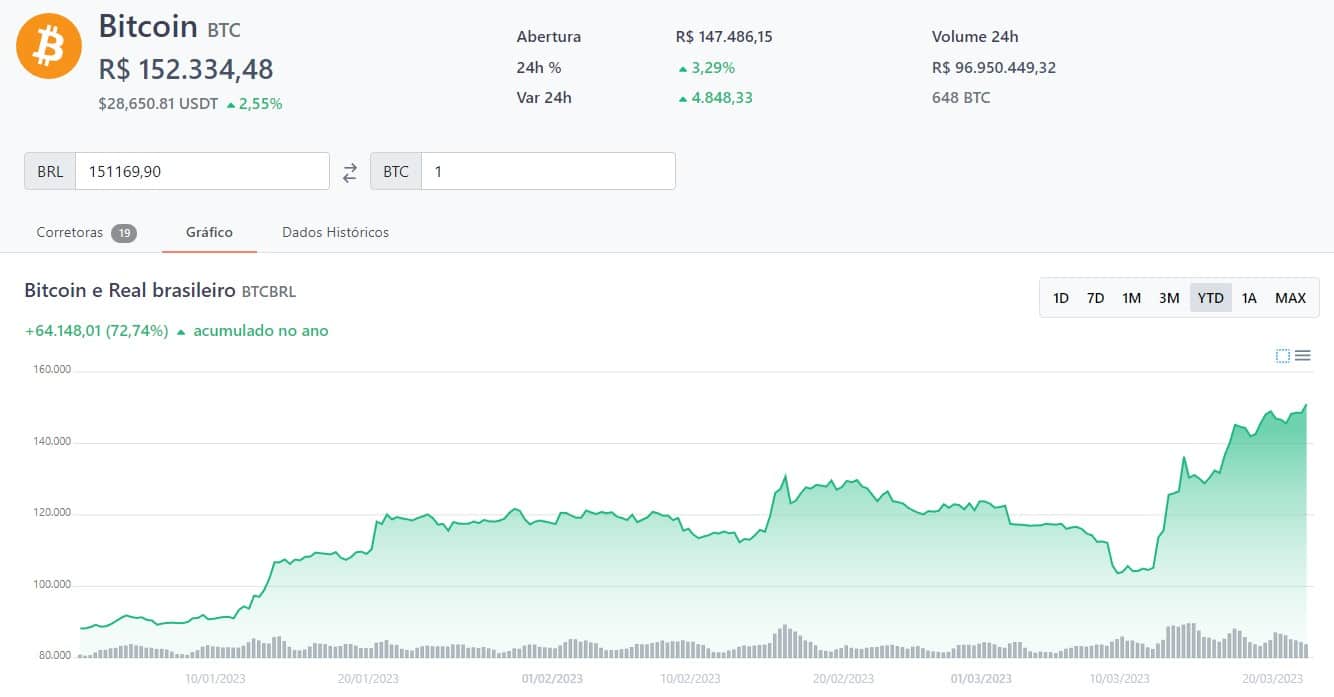Select the YTD chart range
This screenshot has width=1334, height=697.
(x=1211, y=298)
